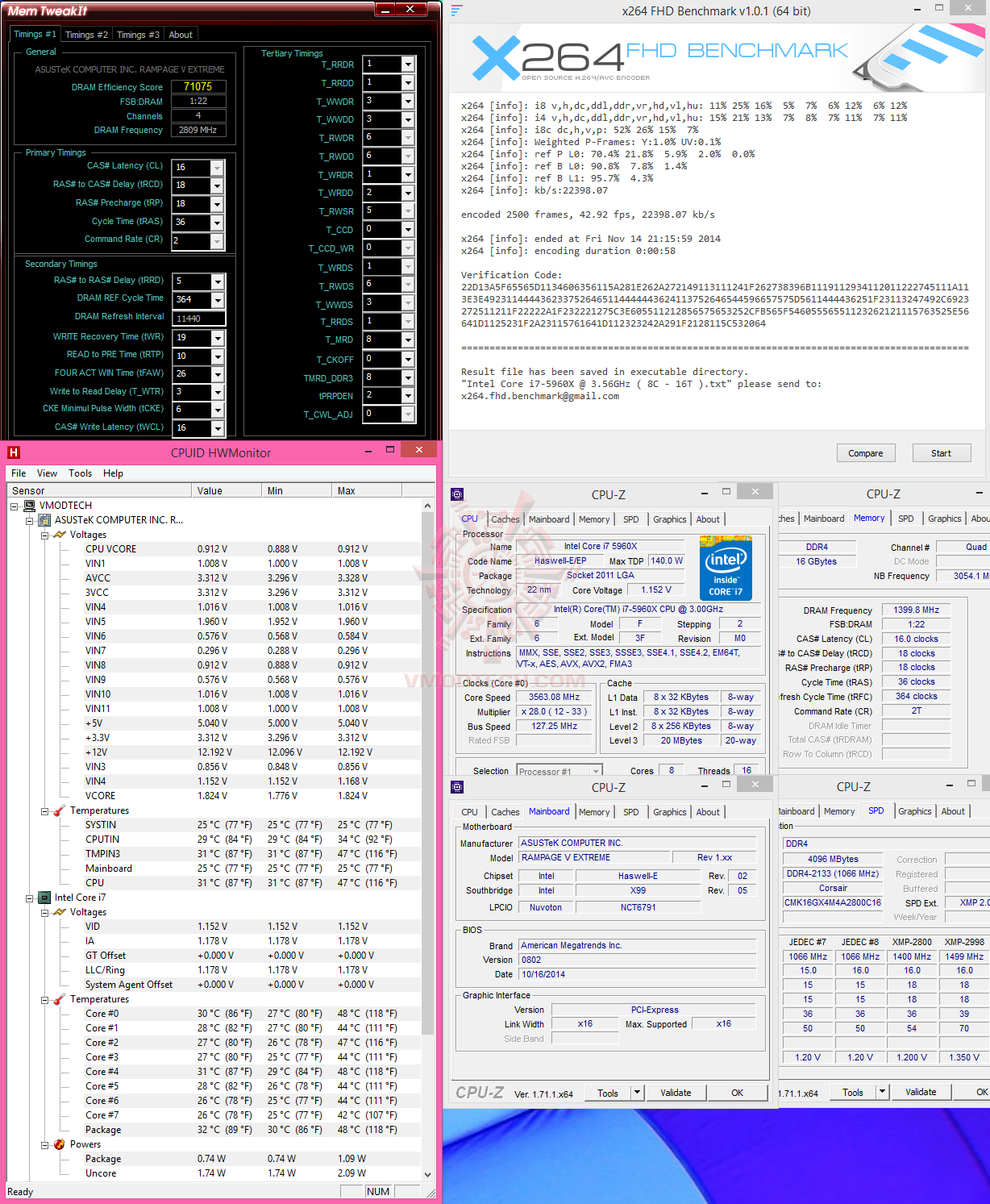Collapse the ASUSTeK COMPUTER INC. node
The image size is (990, 1204).
coord(30,520)
